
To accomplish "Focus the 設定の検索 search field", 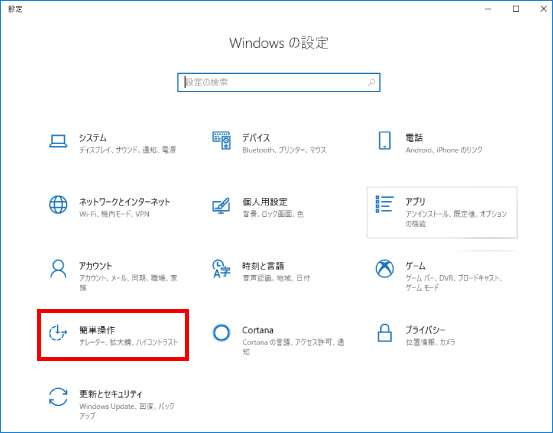I will click(279, 83).
